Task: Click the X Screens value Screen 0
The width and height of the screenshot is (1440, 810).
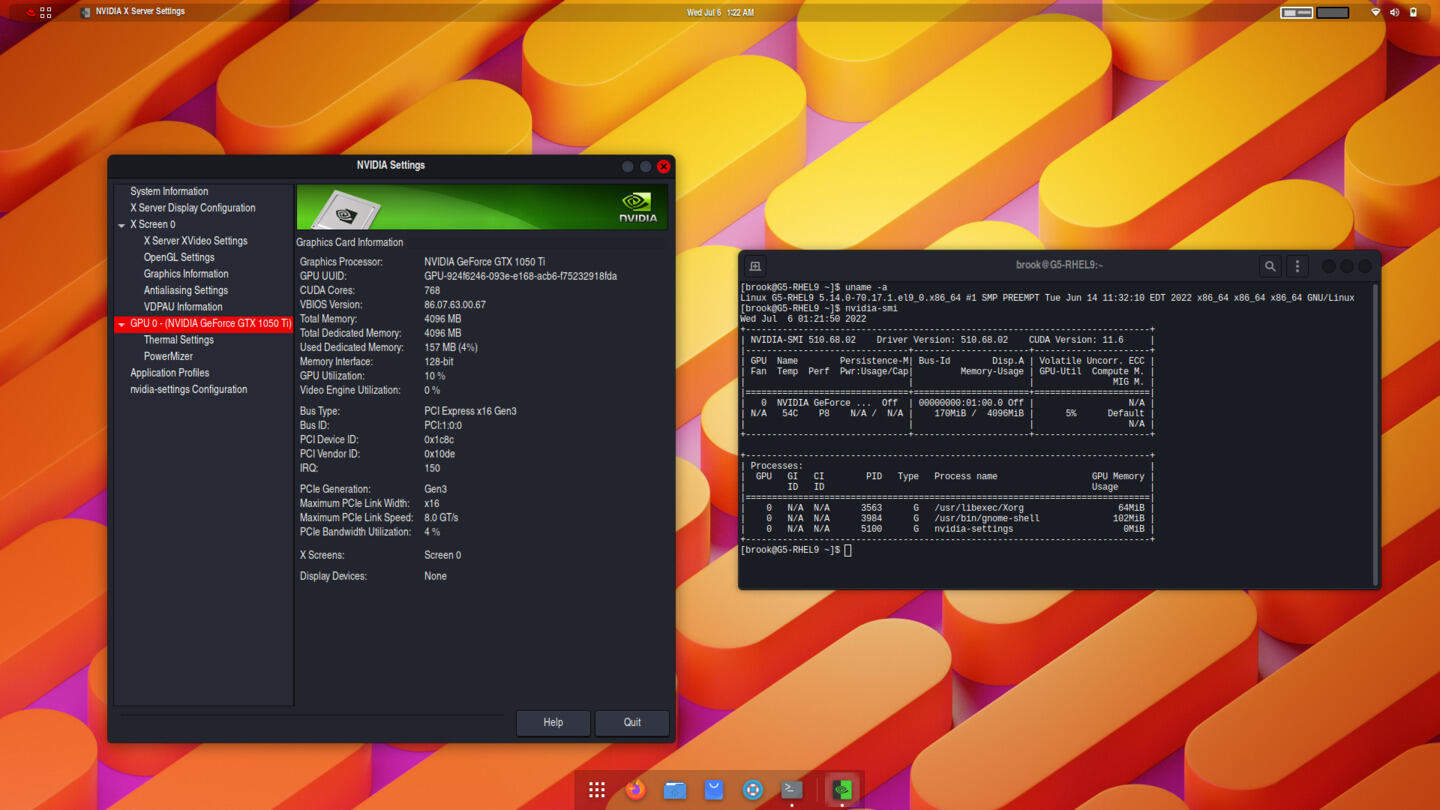Action: point(442,555)
